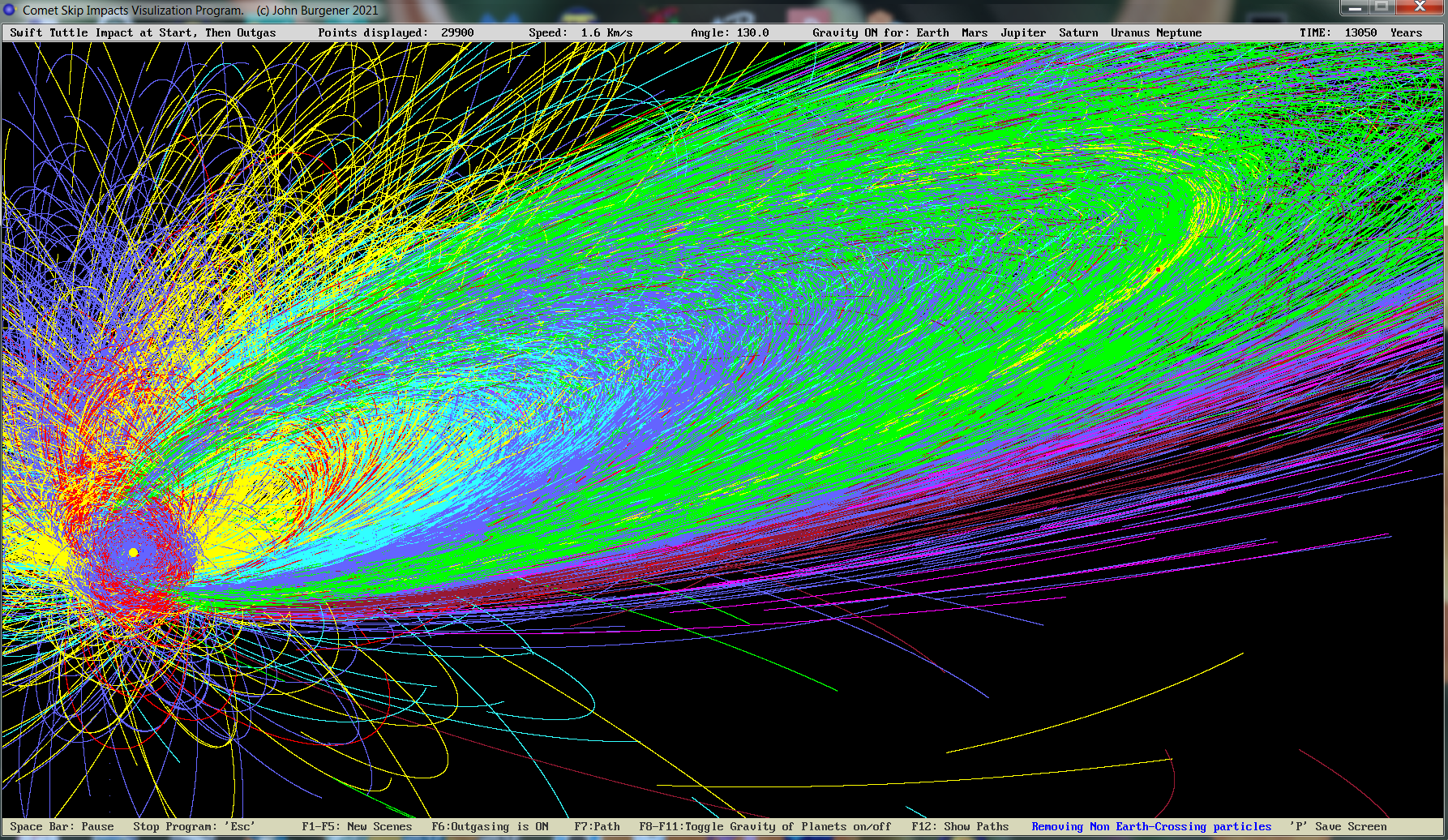The height and width of the screenshot is (840, 1448).
Task: Click the Earth gravity label
Action: tap(932, 32)
